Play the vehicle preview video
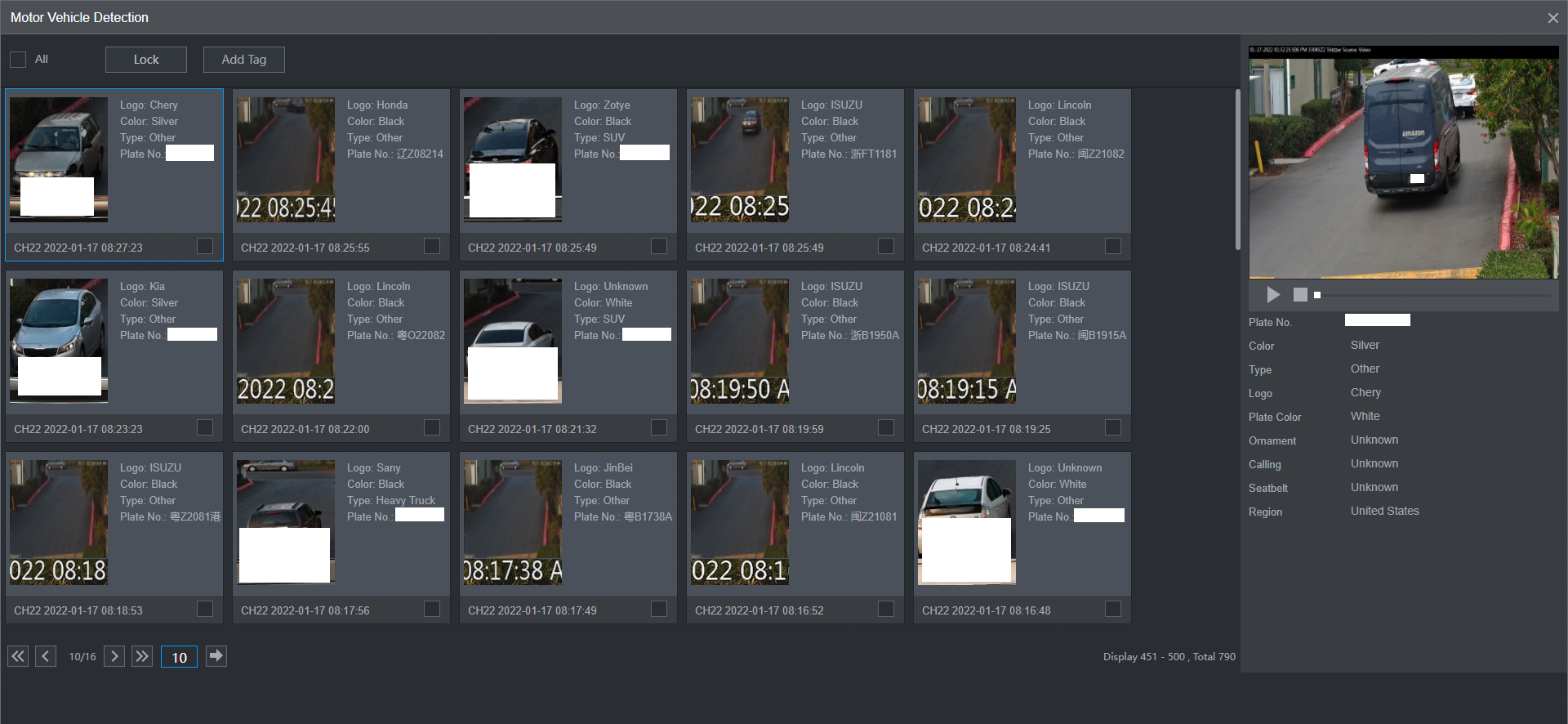 click(x=1273, y=294)
